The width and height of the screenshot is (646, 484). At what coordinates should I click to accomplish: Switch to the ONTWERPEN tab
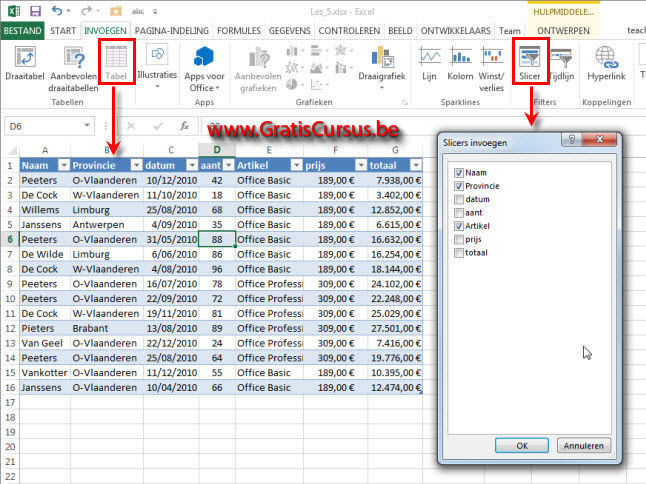(563, 31)
